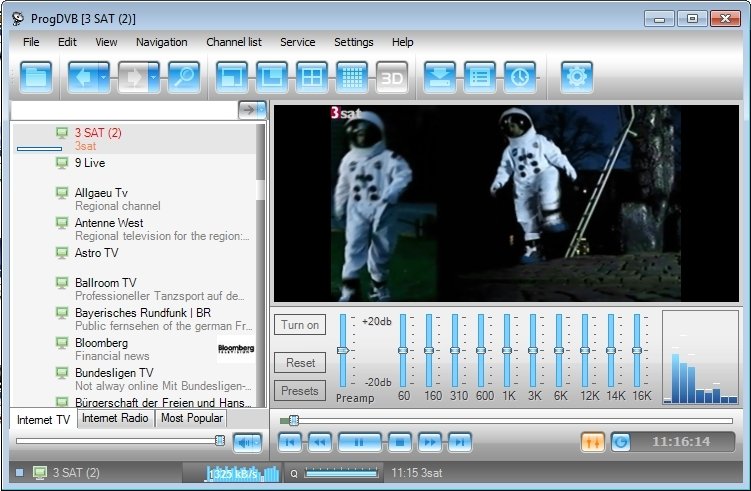
Task: Open the Help menu
Action: tap(402, 42)
